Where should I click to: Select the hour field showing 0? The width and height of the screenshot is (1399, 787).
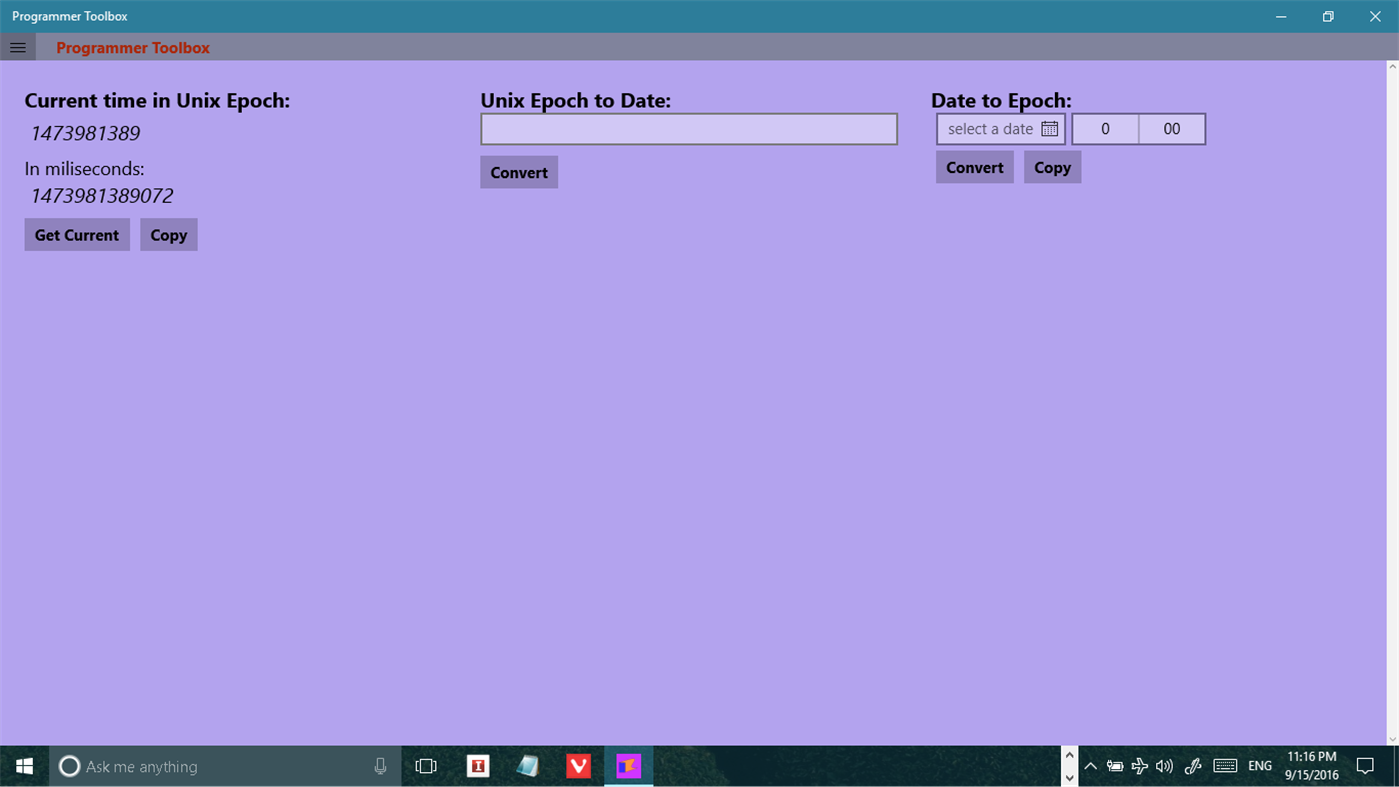pos(1105,129)
